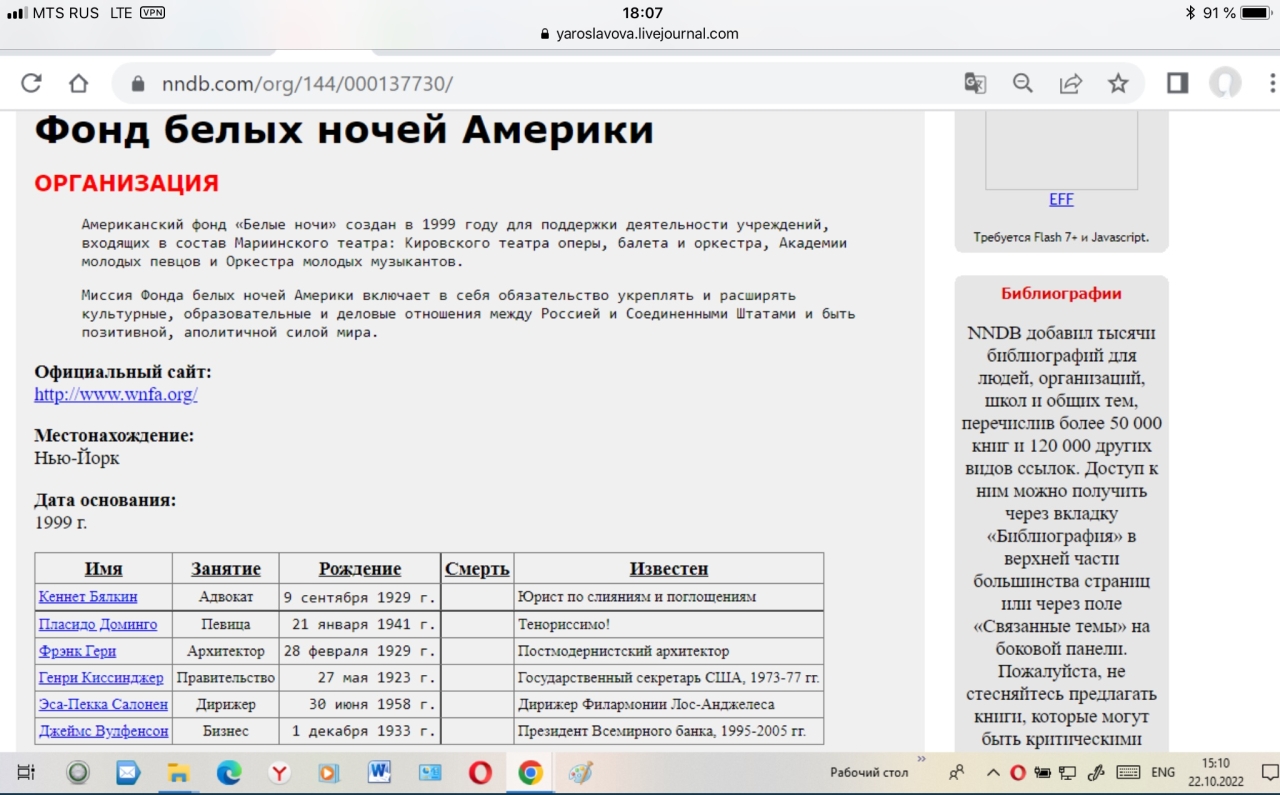This screenshot has width=1280, height=795.
Task: Go to the browser home page icon
Action: 78,83
